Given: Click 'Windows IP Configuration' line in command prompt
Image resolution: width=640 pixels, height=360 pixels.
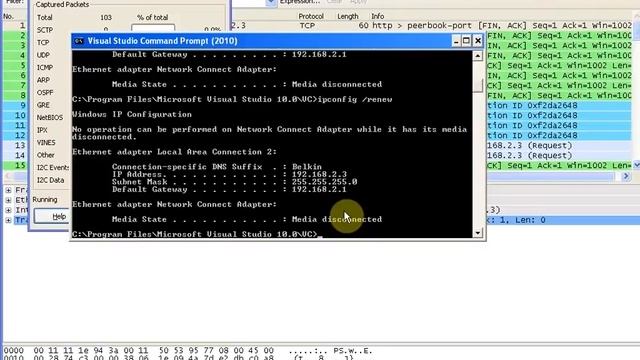Looking at the screenshot, I should pyautogui.click(x=132, y=114).
